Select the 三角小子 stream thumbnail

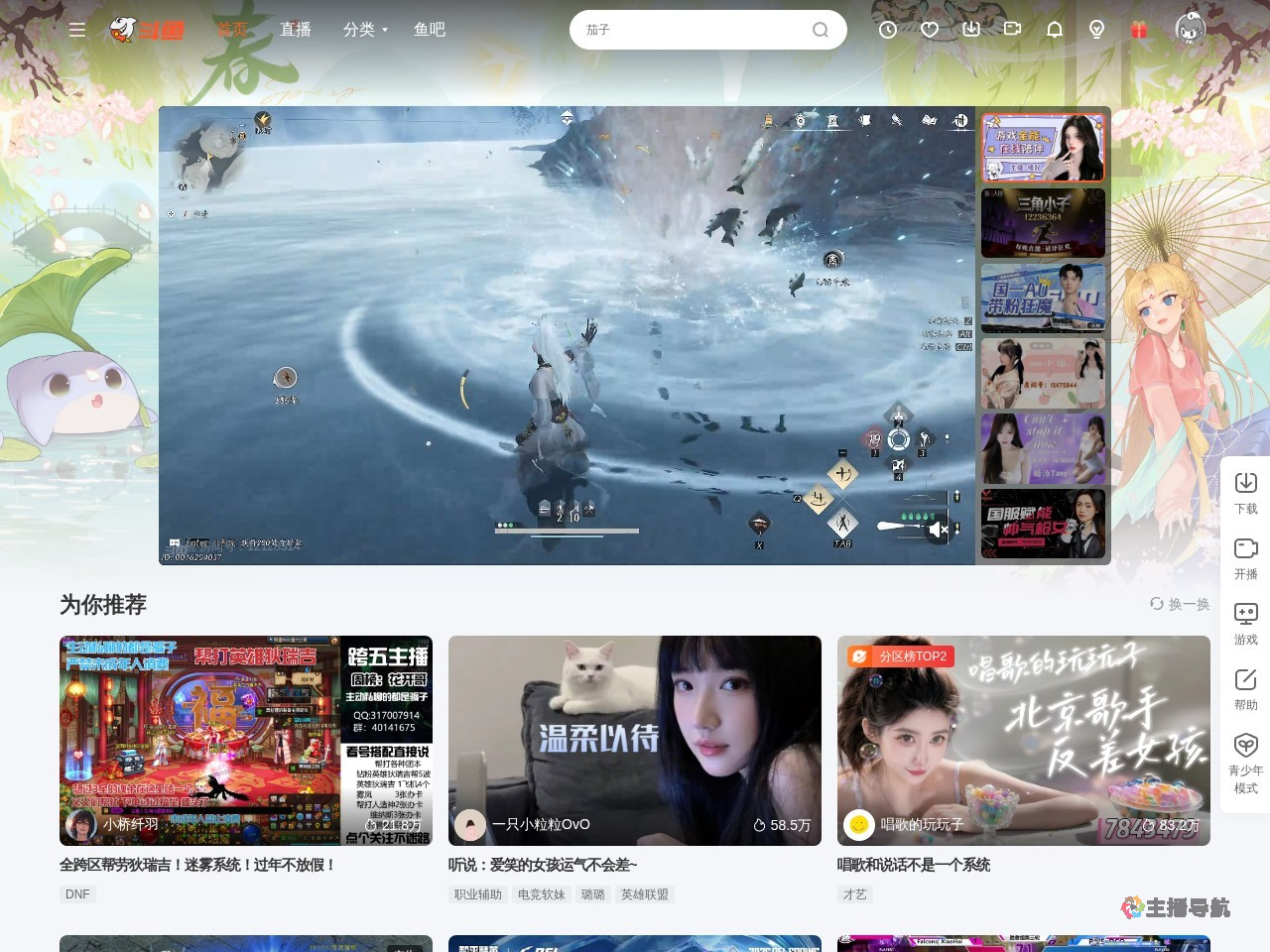1043,223
